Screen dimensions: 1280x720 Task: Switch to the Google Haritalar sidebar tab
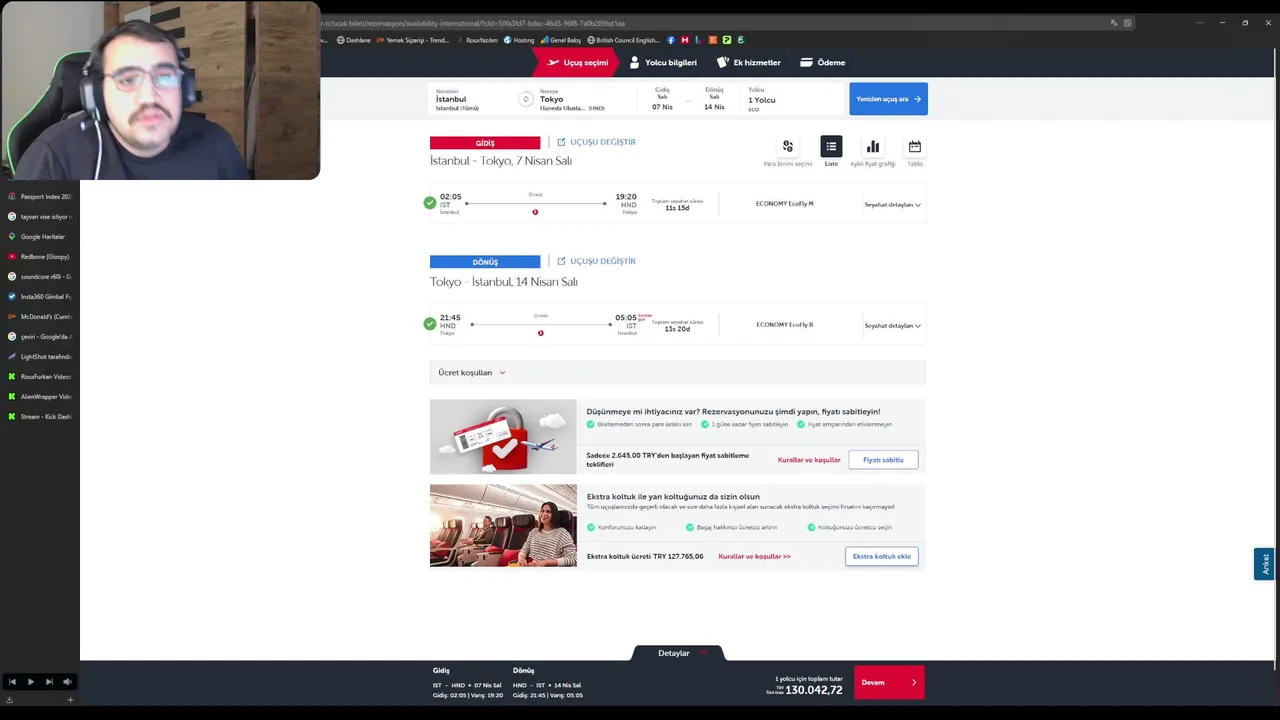click(40, 237)
